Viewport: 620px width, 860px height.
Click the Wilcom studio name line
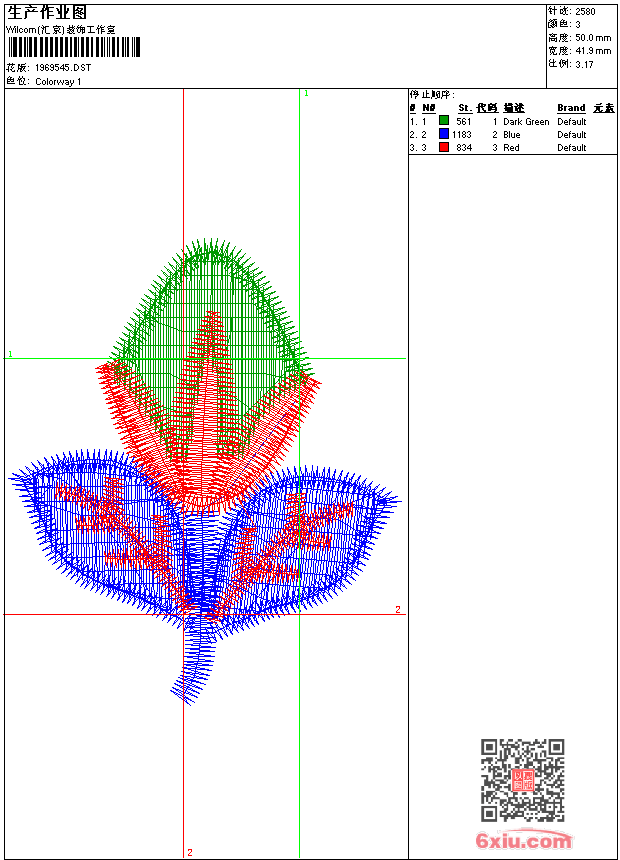[61, 30]
